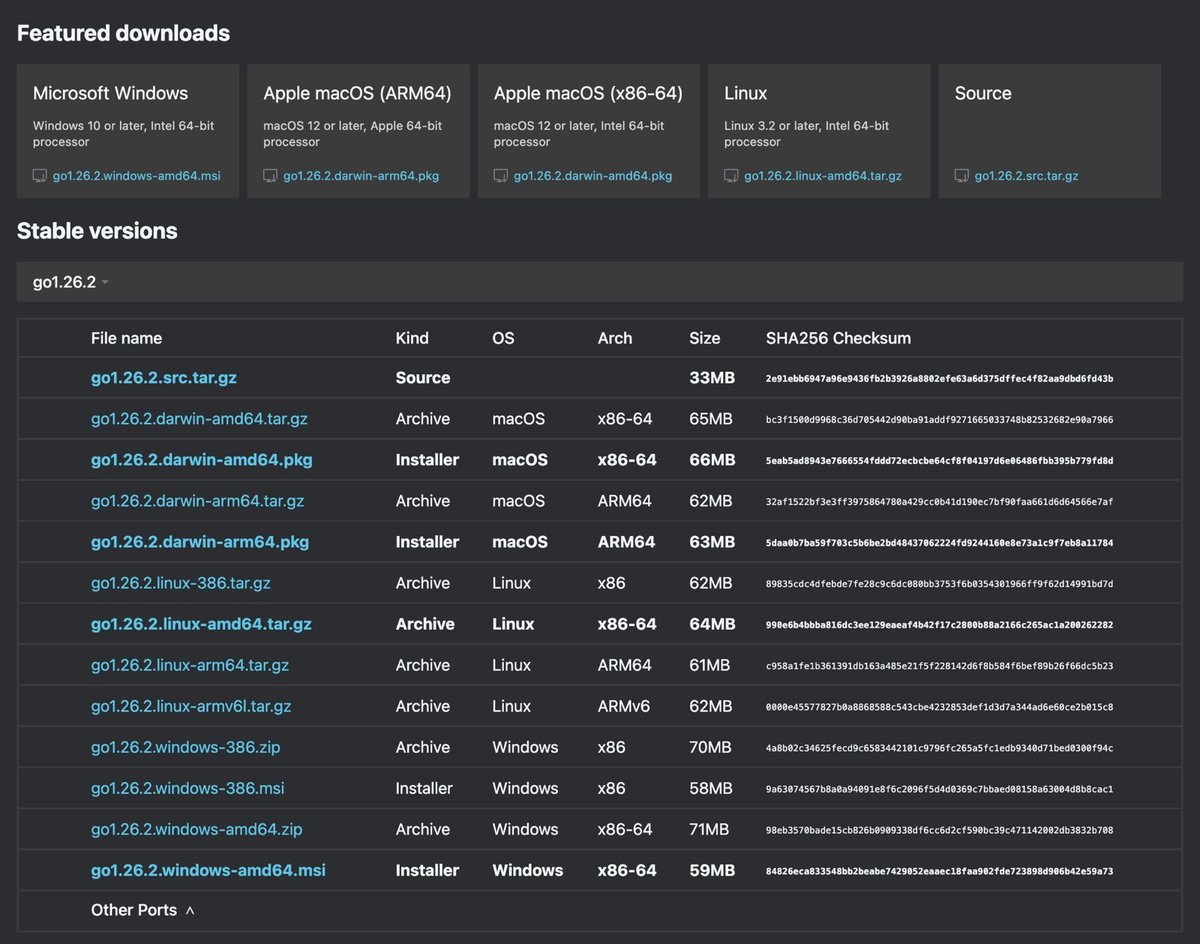Click Source kind cell in src.tar.gz row
The image size is (1200, 944).
[423, 378]
